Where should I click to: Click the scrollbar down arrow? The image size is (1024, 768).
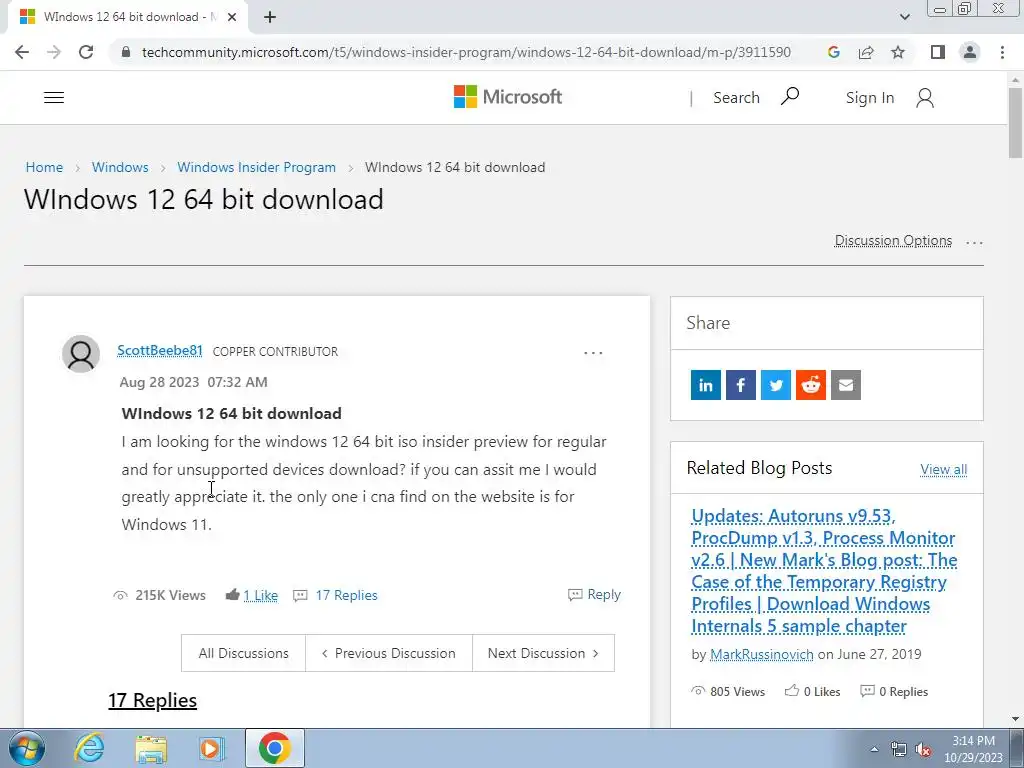(1015, 719)
